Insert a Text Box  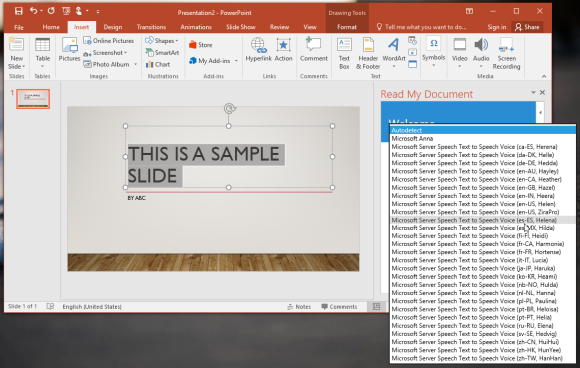pos(344,54)
